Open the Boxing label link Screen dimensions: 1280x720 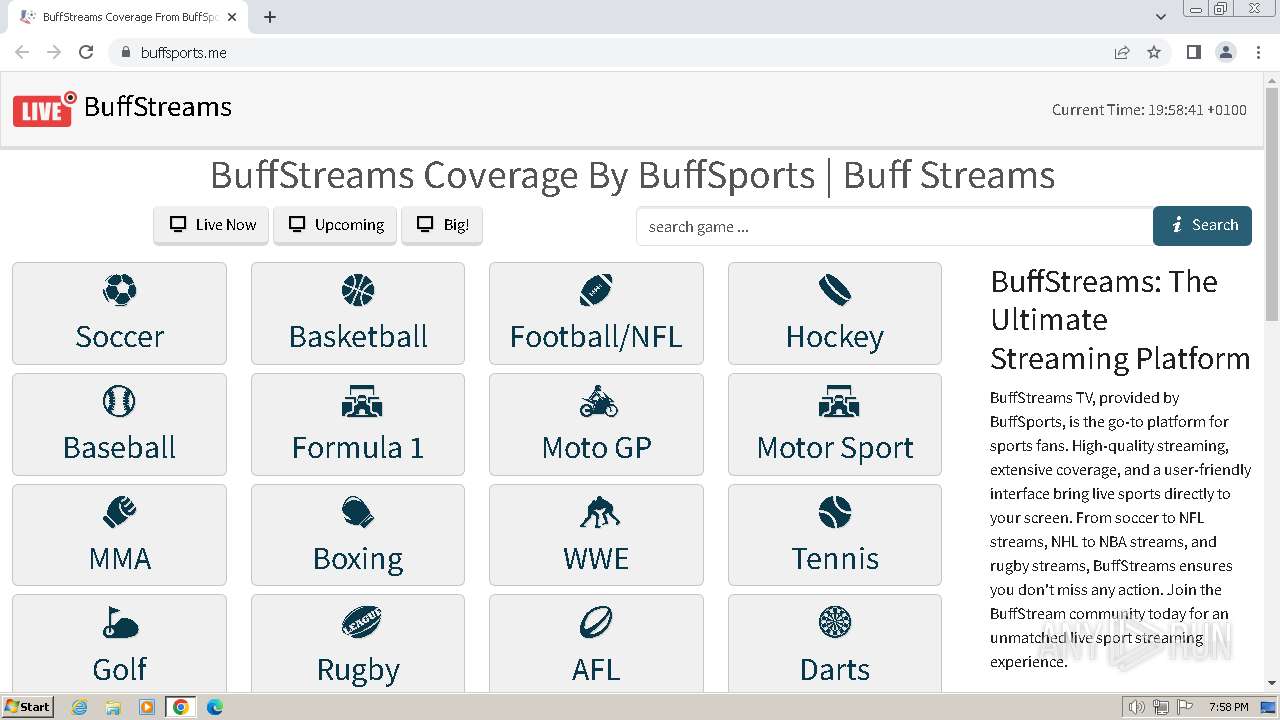(x=358, y=558)
